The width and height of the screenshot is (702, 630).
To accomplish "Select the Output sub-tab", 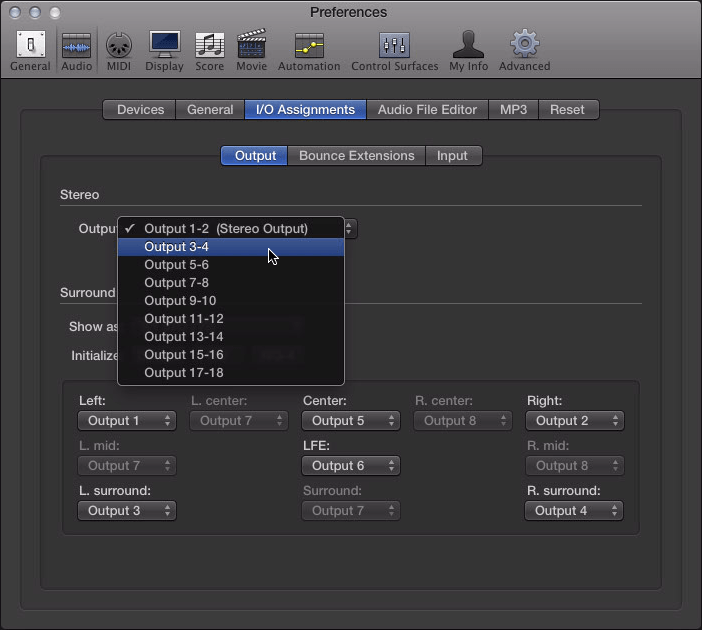I will (x=254, y=155).
